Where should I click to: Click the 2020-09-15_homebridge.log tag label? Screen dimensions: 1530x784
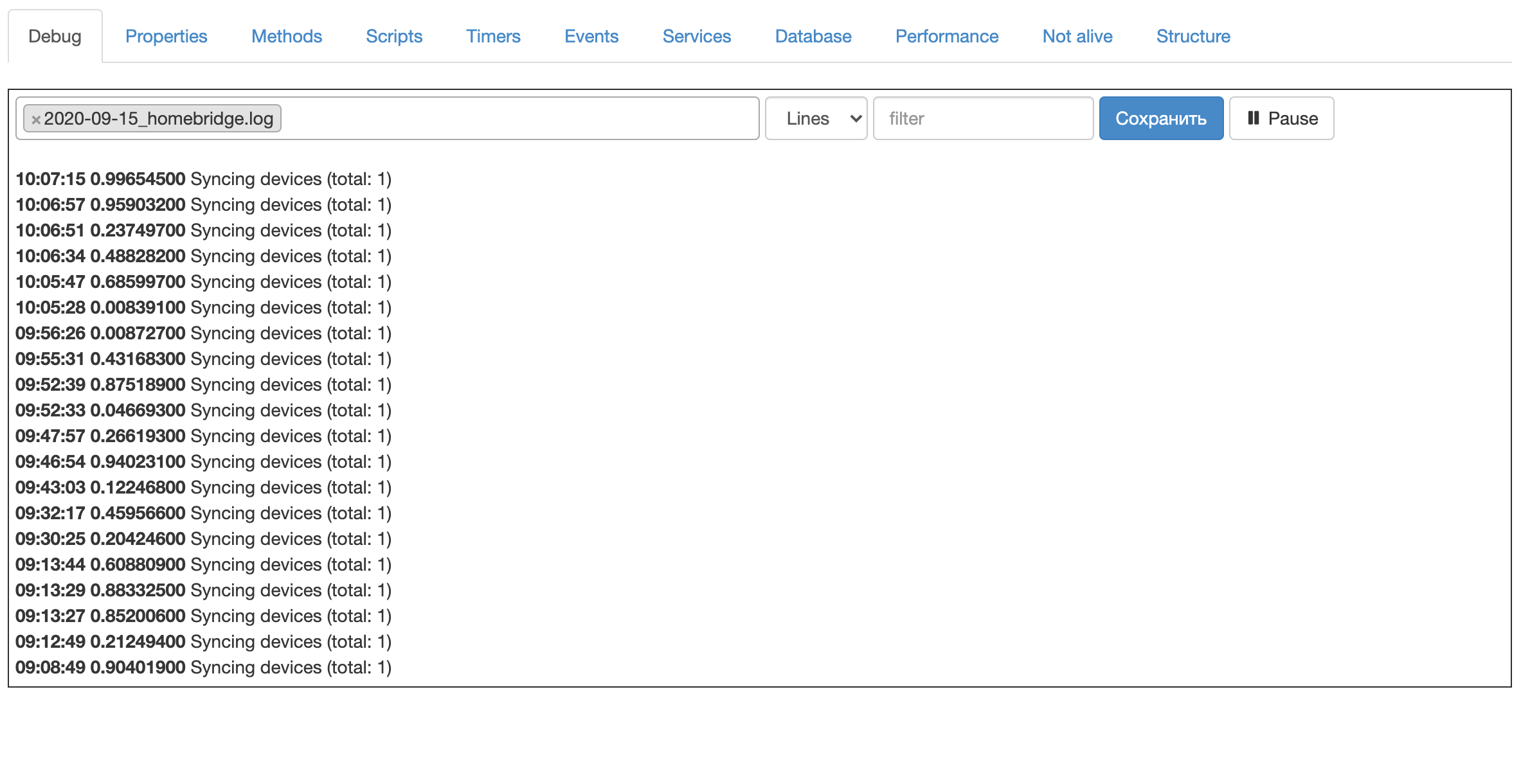click(x=158, y=118)
